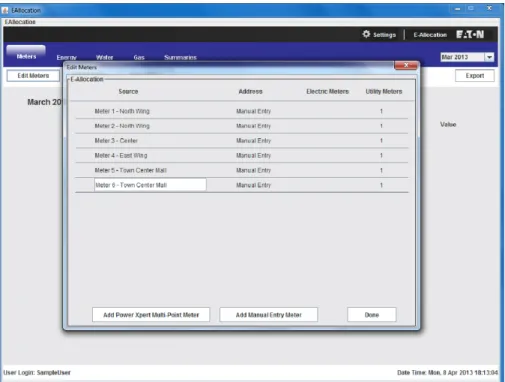This screenshot has width=505, height=382.
Task: Click the Source column header
Action: [128, 91]
